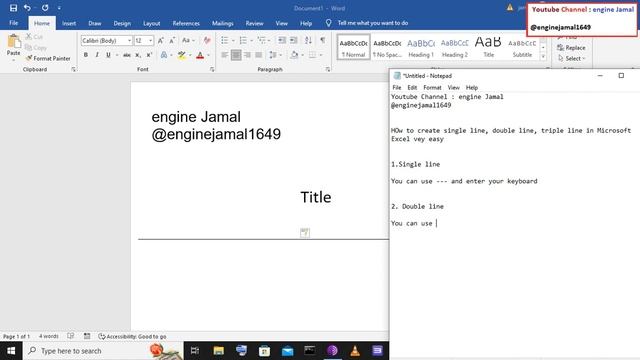Switch to the Layout ribbon tab
The image size is (640, 360).
151,23
